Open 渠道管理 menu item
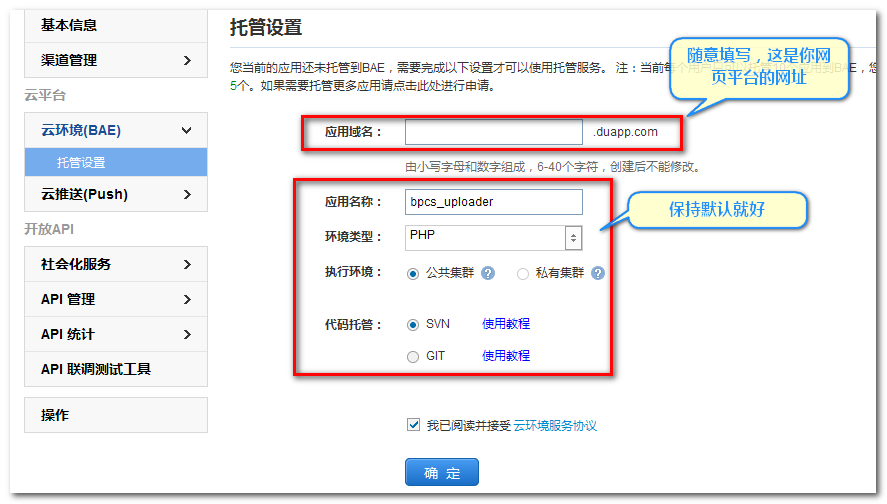Viewport: 887px width, 504px height. (x=116, y=60)
